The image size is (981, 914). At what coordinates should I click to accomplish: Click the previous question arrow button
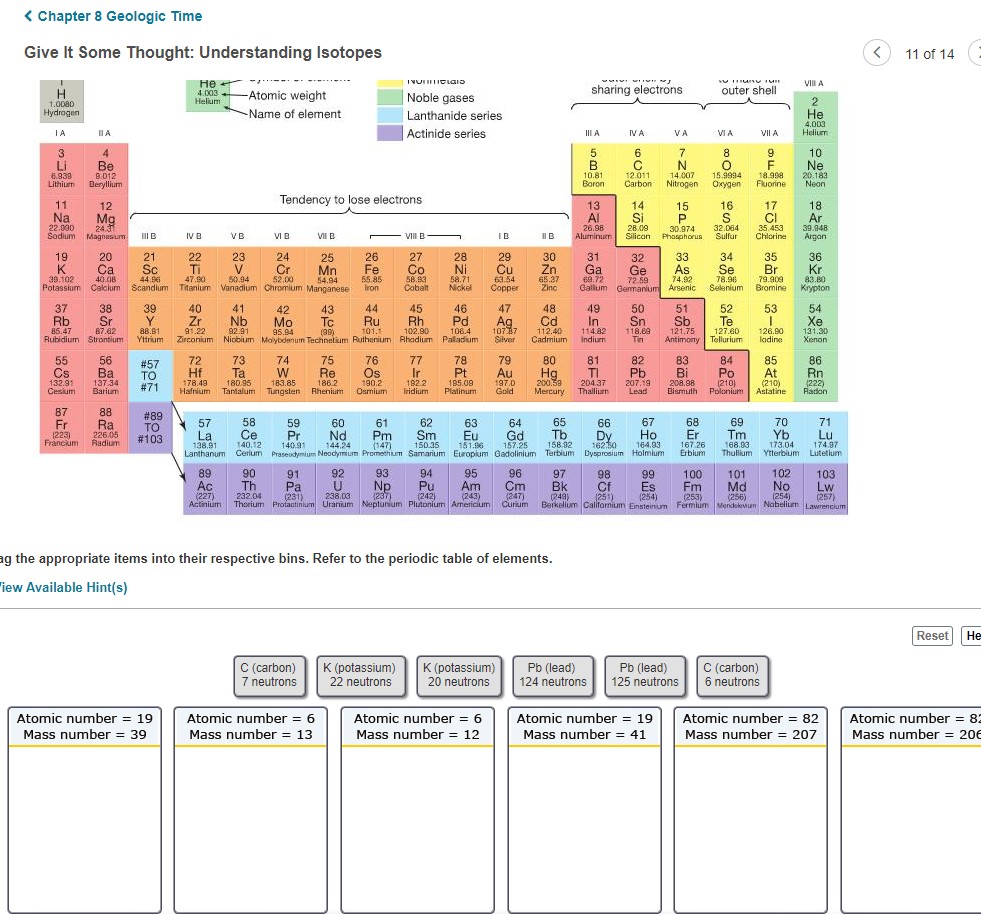(x=877, y=53)
